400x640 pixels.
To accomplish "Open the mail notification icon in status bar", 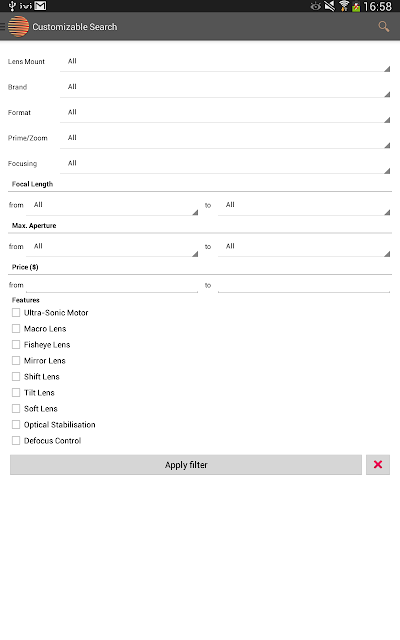I will [x=40, y=6].
